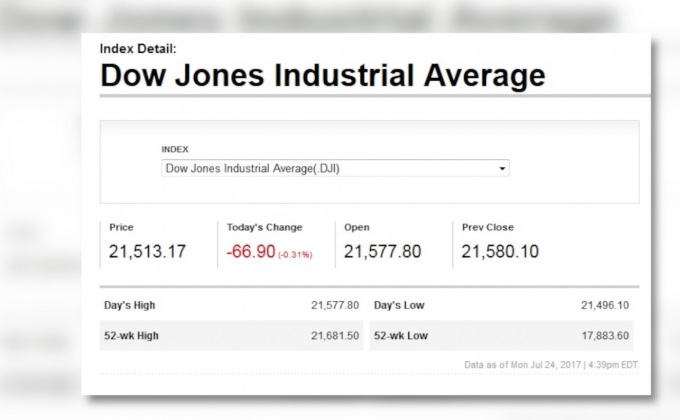Click the 52-wk Low value 17,883.60
This screenshot has width=680, height=420.
605,336
